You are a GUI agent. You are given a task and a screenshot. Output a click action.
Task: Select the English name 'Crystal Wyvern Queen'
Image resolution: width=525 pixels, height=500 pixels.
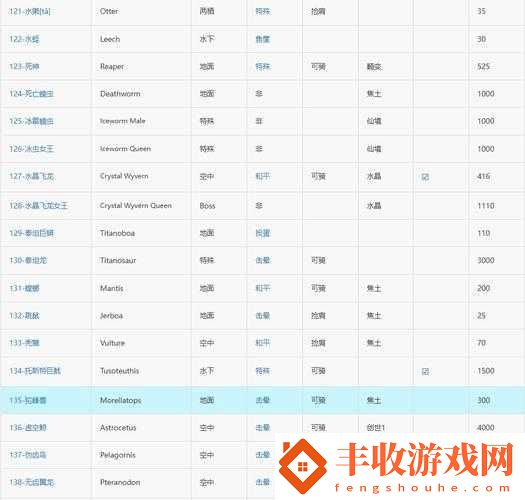pyautogui.click(x=136, y=205)
